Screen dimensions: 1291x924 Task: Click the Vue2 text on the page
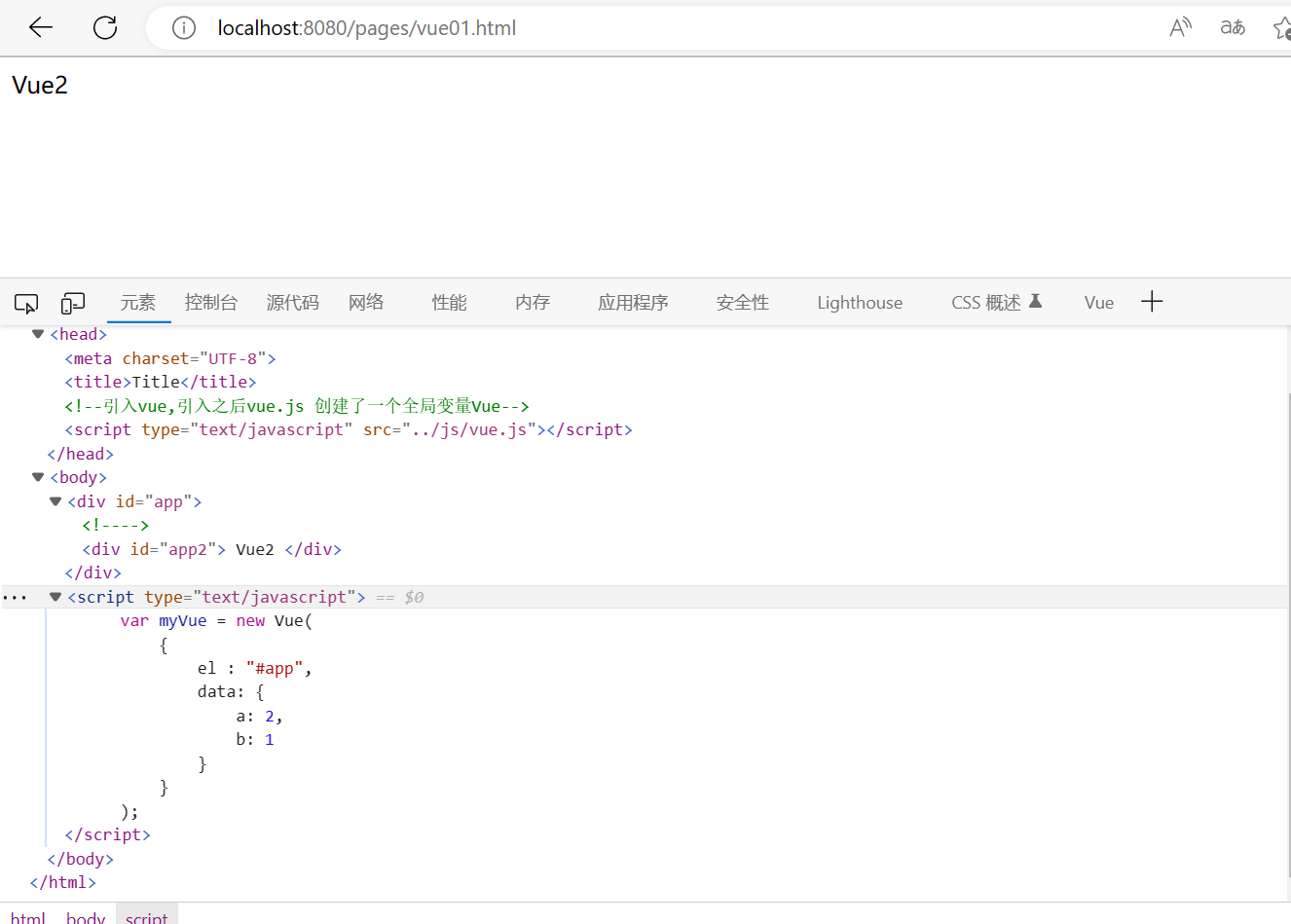[40, 85]
